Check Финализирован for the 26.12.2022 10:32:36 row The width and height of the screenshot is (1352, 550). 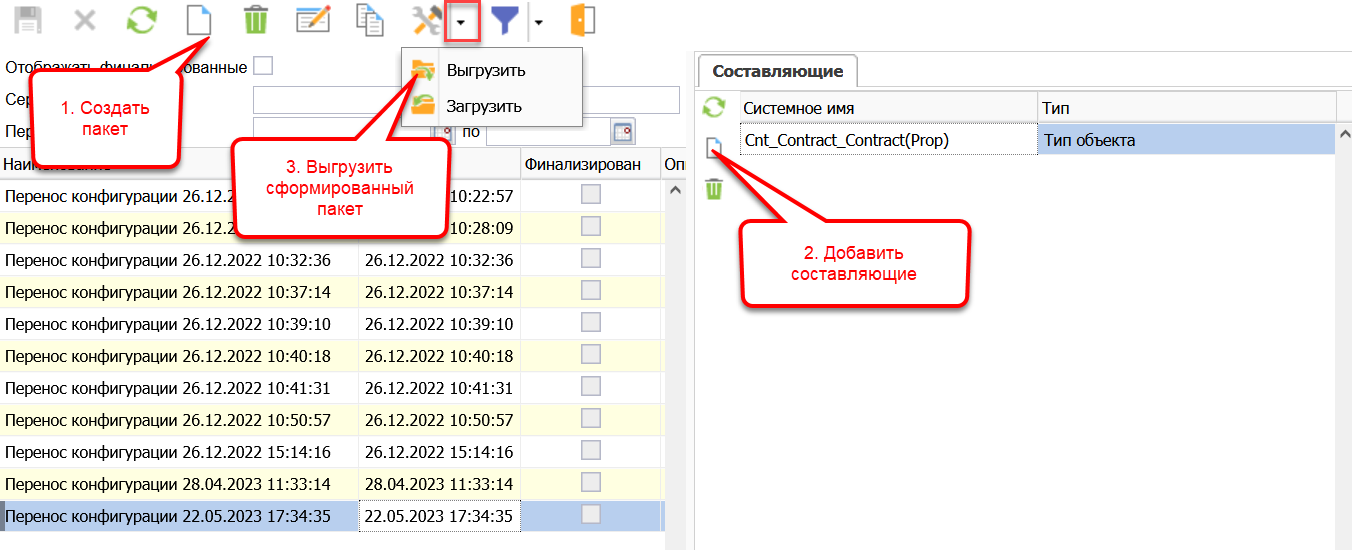pyautogui.click(x=591, y=259)
